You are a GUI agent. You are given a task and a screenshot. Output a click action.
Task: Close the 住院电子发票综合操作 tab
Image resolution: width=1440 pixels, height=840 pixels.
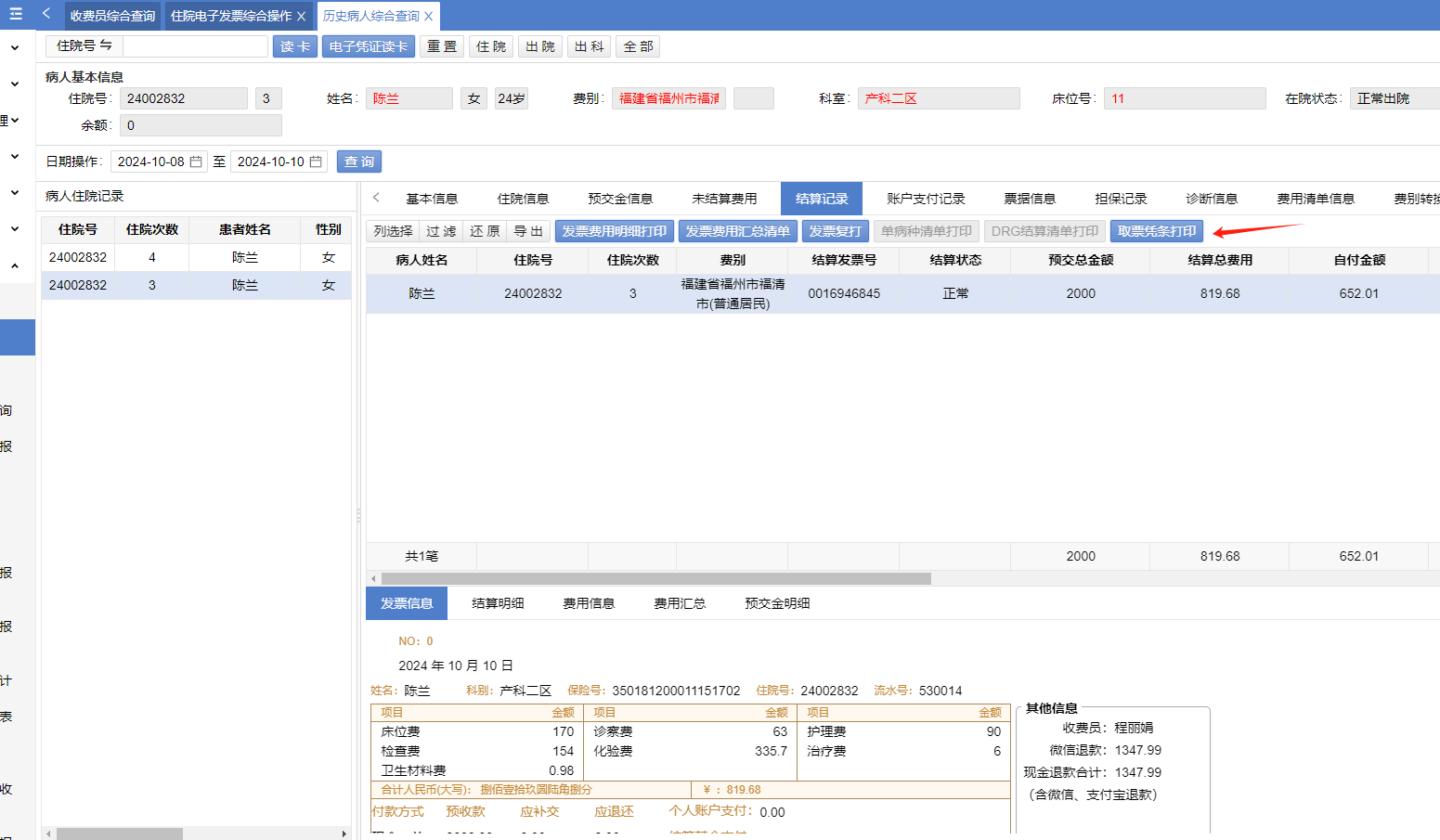(302, 17)
